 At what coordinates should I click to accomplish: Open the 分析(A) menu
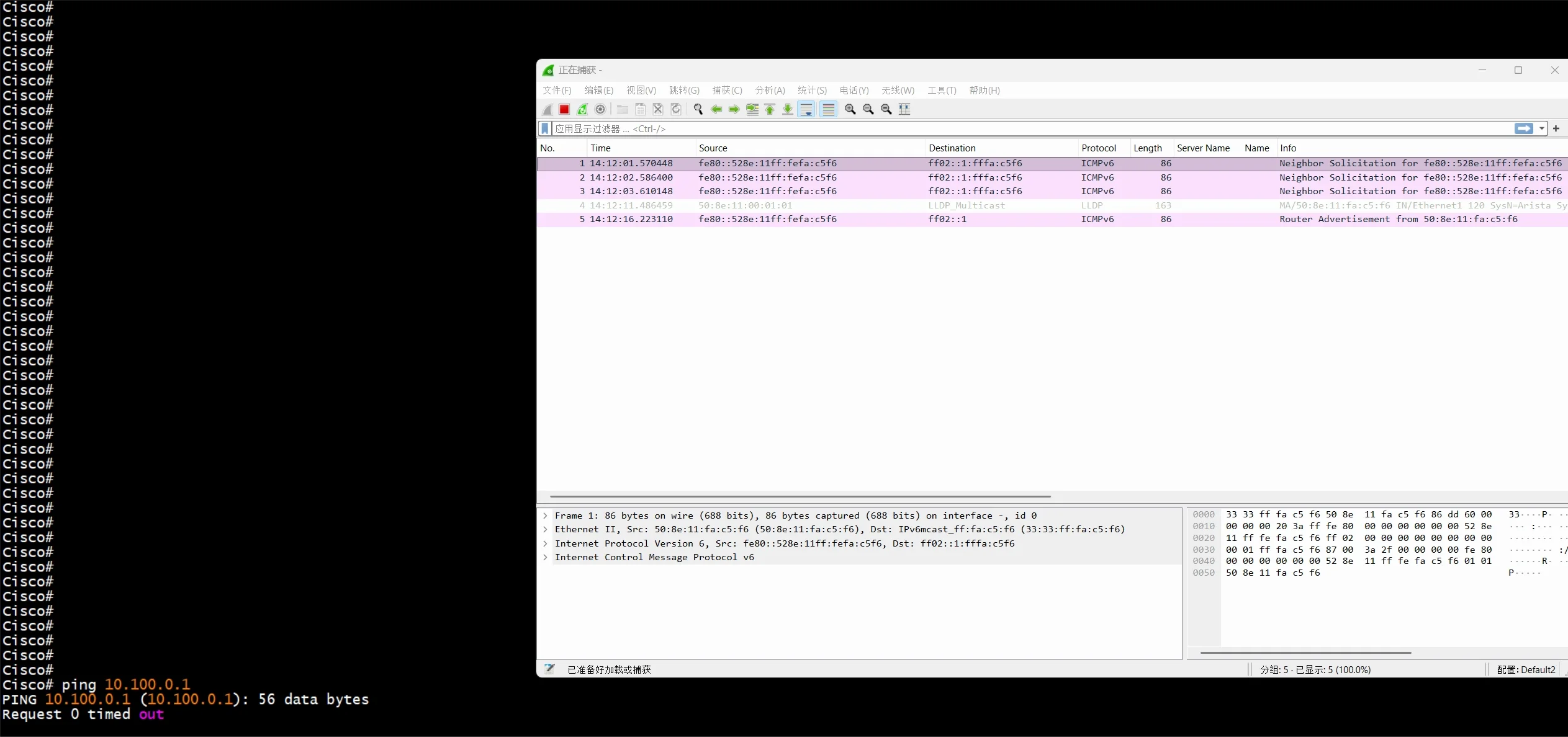[x=770, y=91]
